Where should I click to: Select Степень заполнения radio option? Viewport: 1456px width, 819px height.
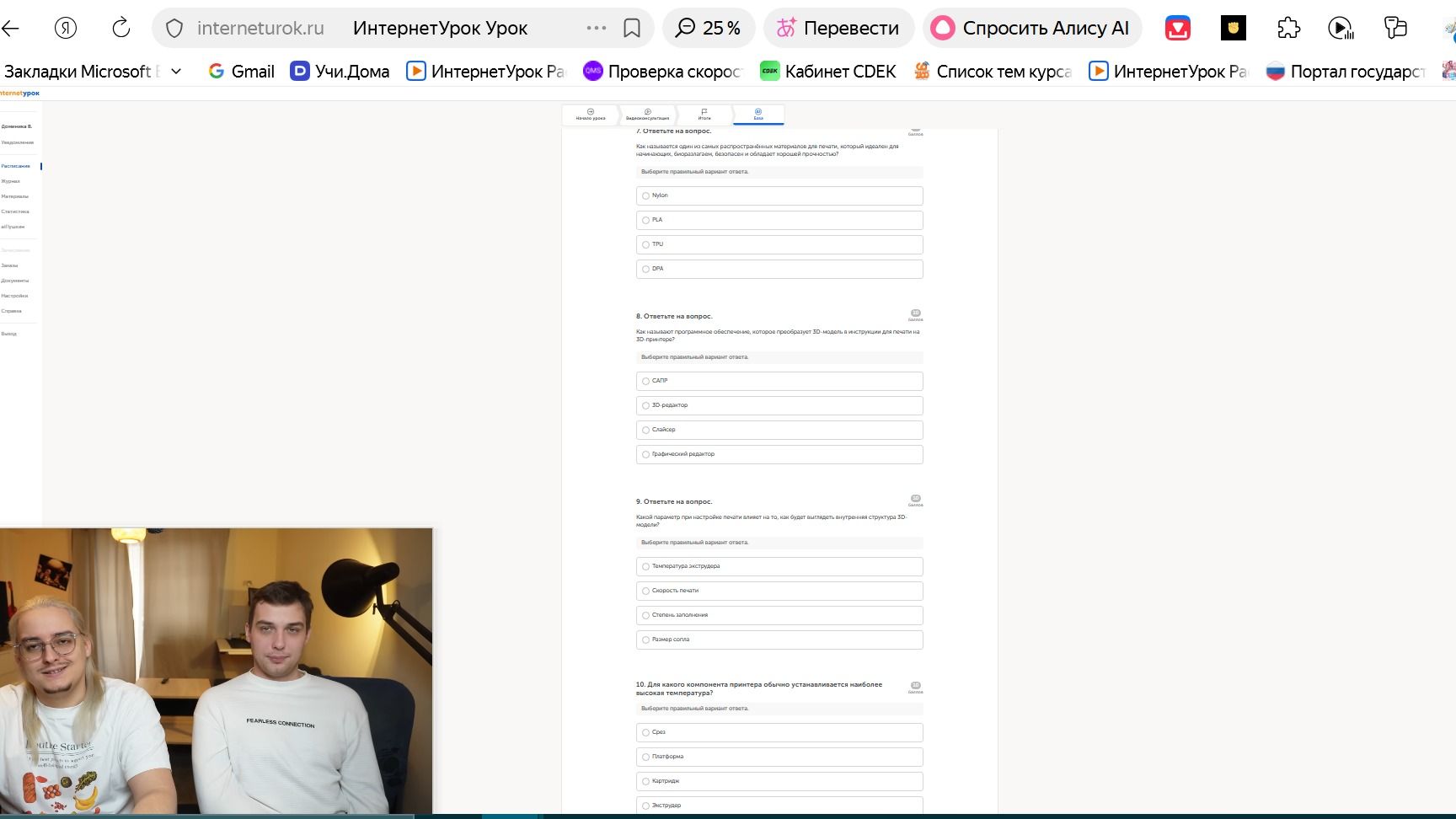645,615
